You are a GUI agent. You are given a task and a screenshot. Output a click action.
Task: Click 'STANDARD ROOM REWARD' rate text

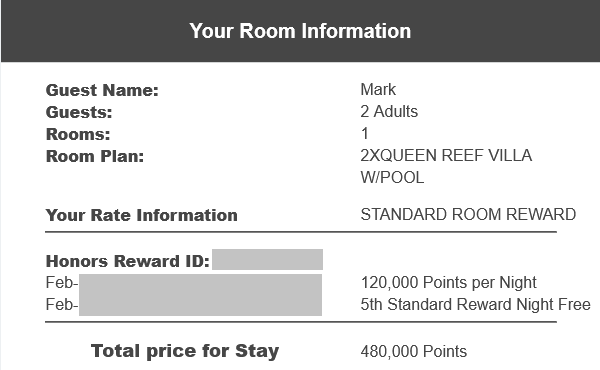[x=468, y=214]
